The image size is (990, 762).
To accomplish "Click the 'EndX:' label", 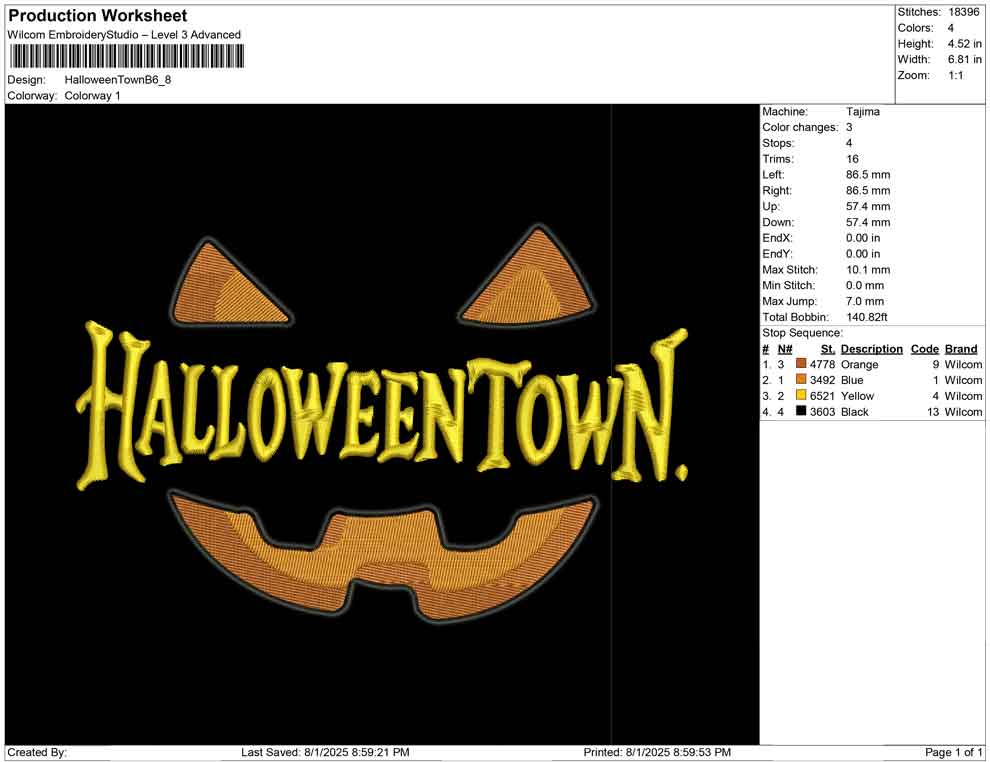I will [x=777, y=237].
